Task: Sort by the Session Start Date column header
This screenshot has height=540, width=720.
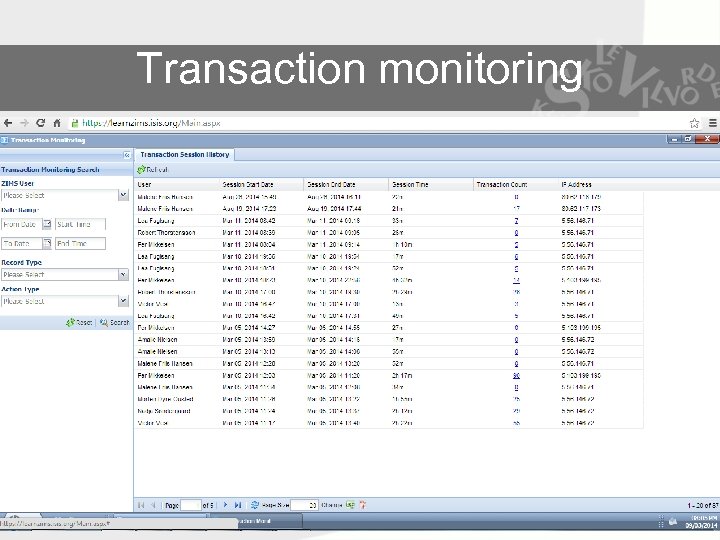Action: pos(261,185)
